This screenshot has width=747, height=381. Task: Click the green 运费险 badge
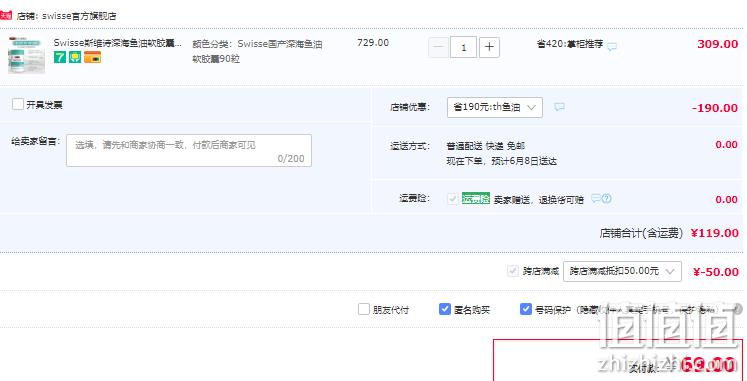(x=475, y=199)
